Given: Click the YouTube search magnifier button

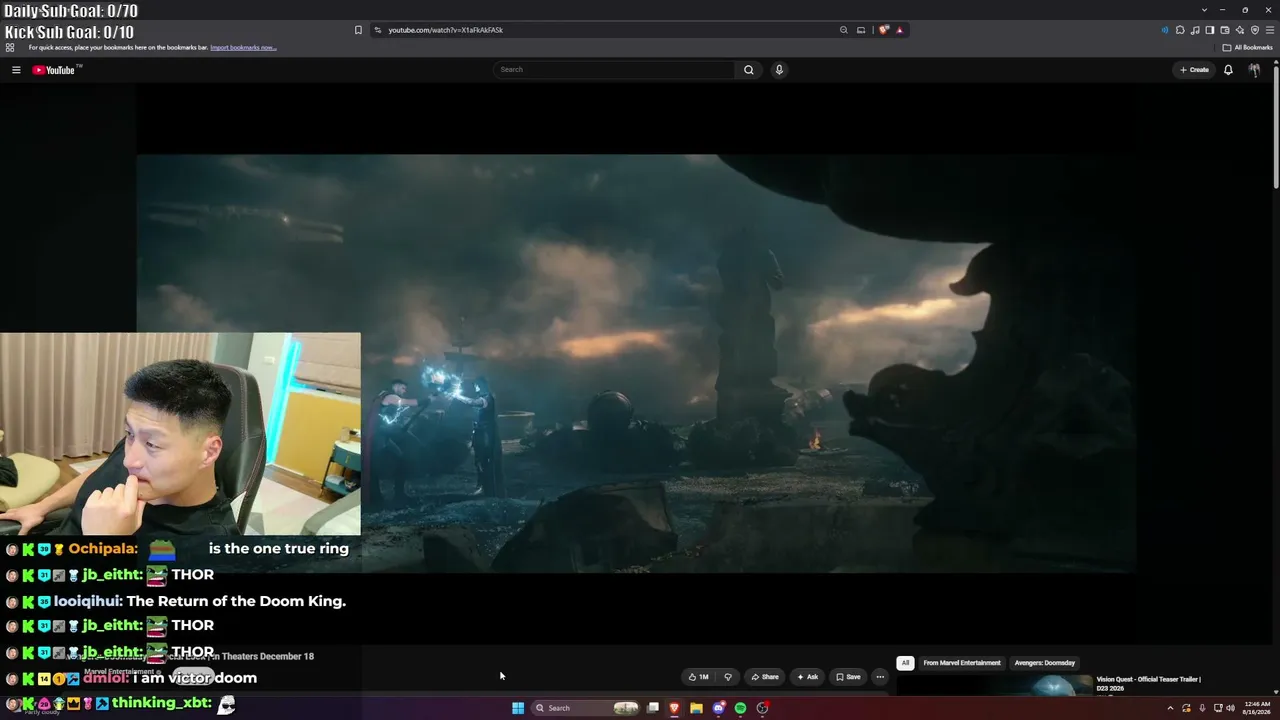Looking at the screenshot, I should coord(748,70).
